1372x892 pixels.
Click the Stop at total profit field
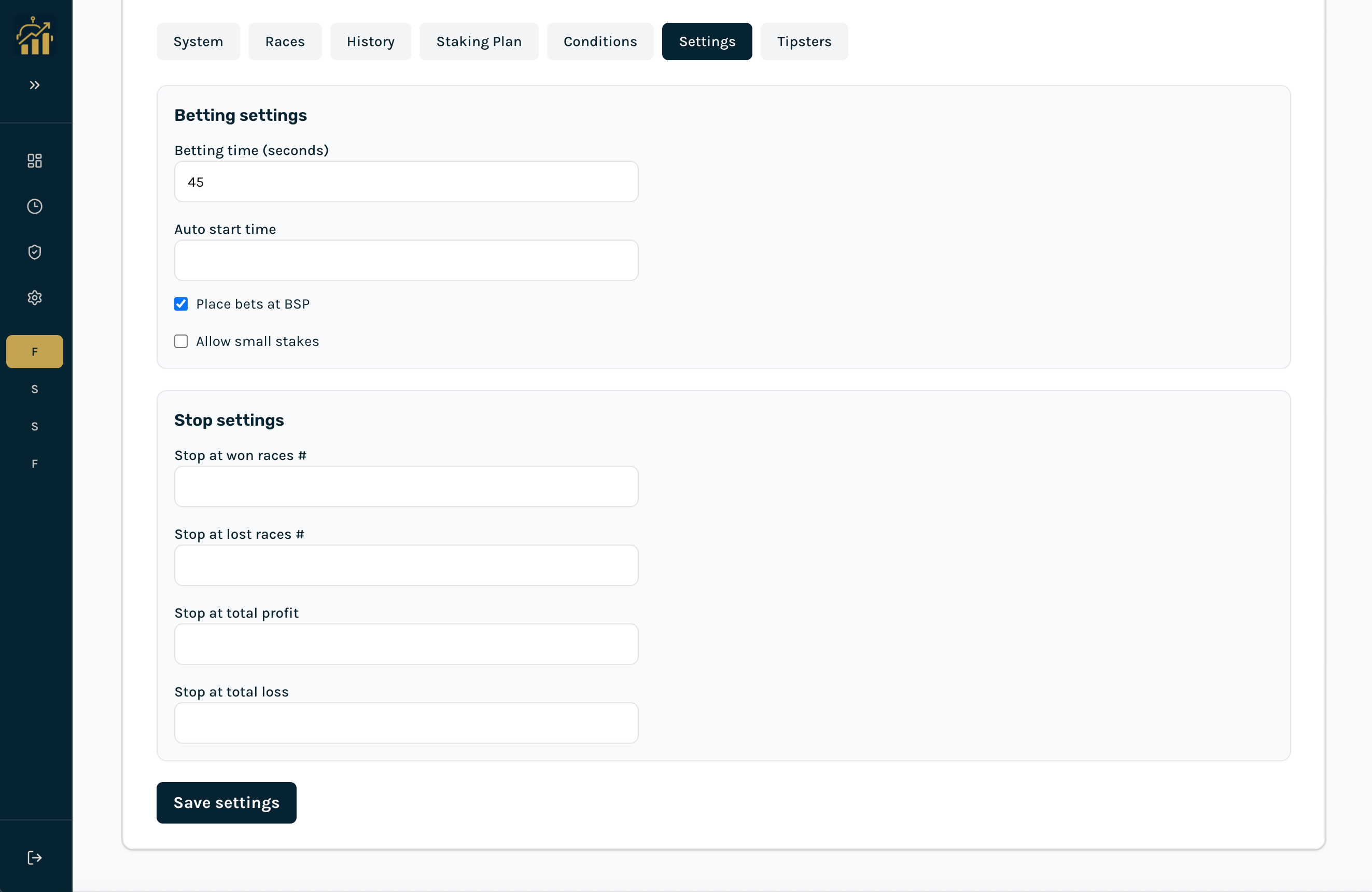(407, 644)
